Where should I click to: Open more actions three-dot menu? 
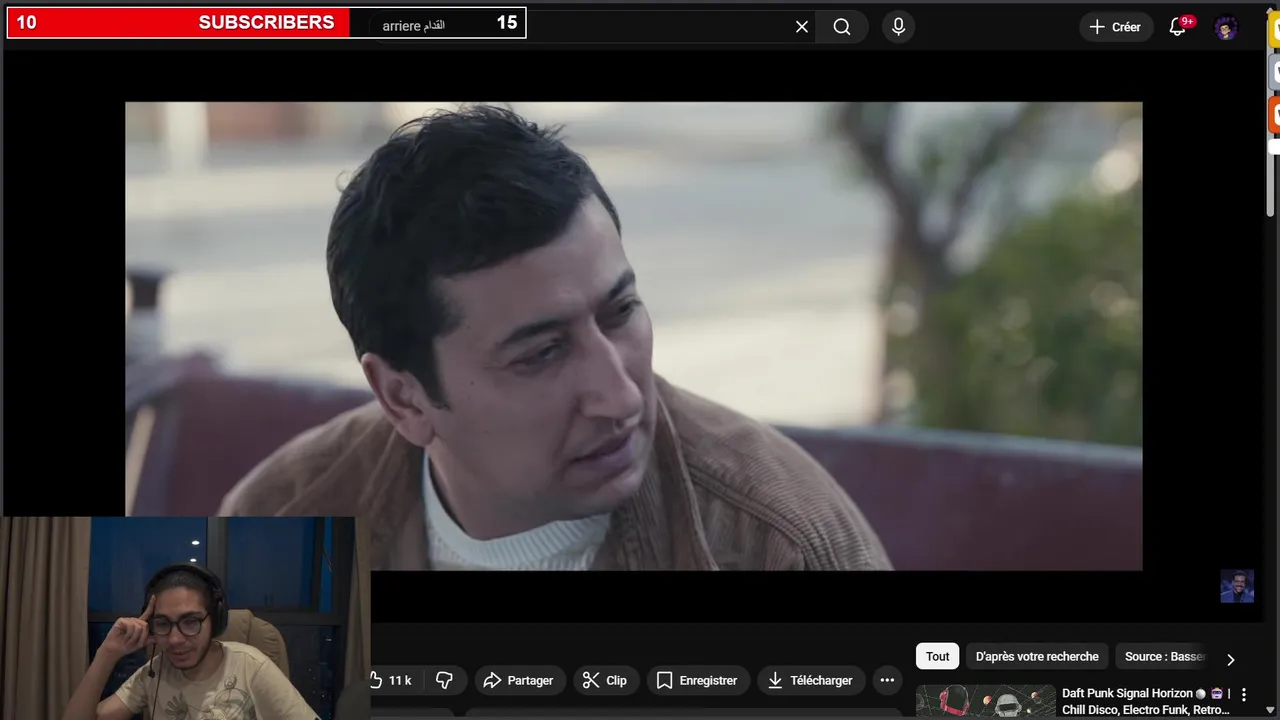(887, 680)
